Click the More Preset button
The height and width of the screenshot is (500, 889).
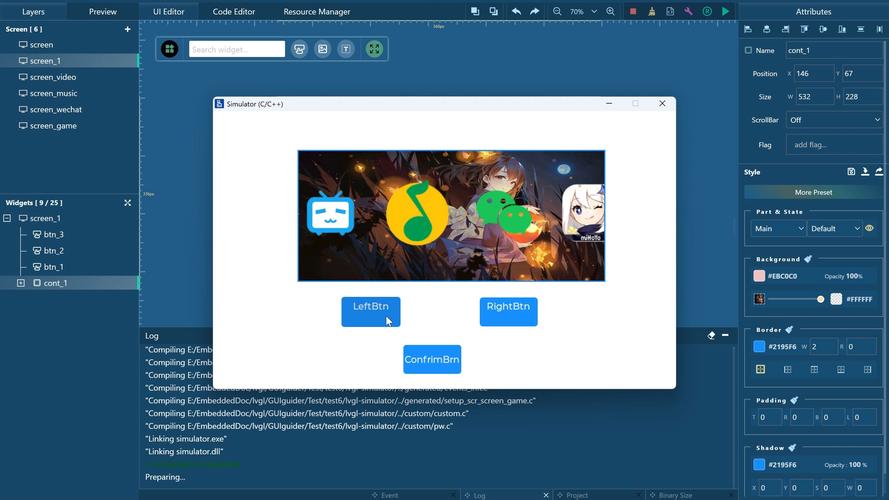(x=813, y=192)
